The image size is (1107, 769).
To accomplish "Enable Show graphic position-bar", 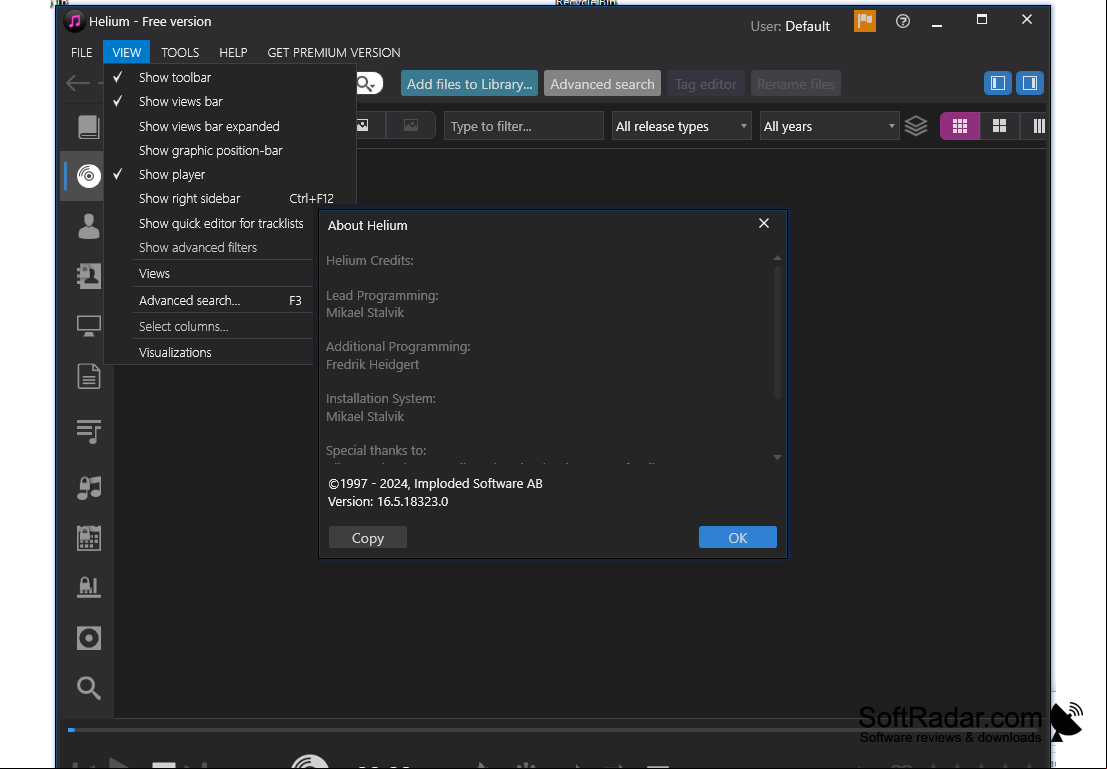I will coord(210,150).
